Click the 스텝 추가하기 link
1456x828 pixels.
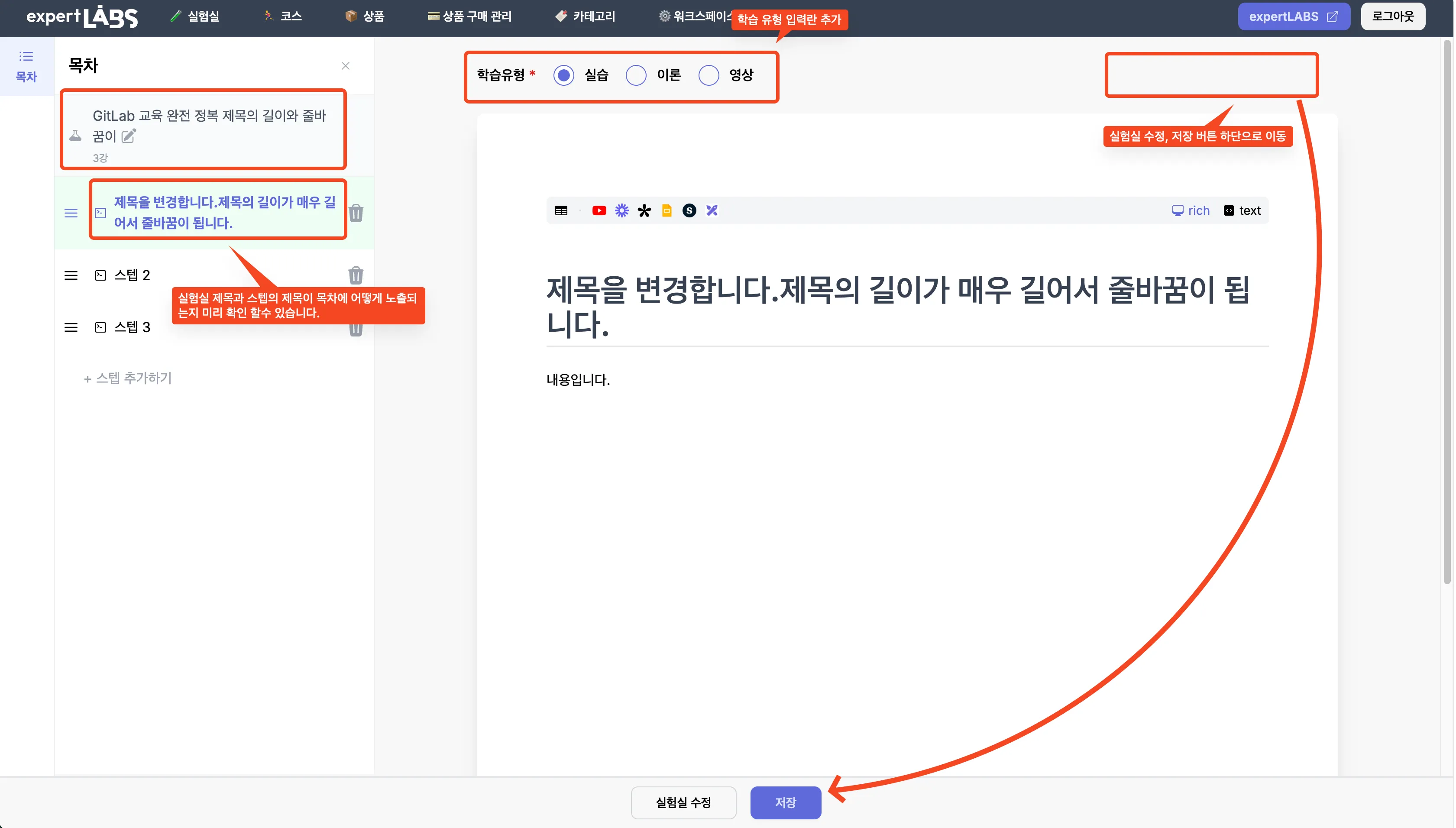tap(128, 378)
